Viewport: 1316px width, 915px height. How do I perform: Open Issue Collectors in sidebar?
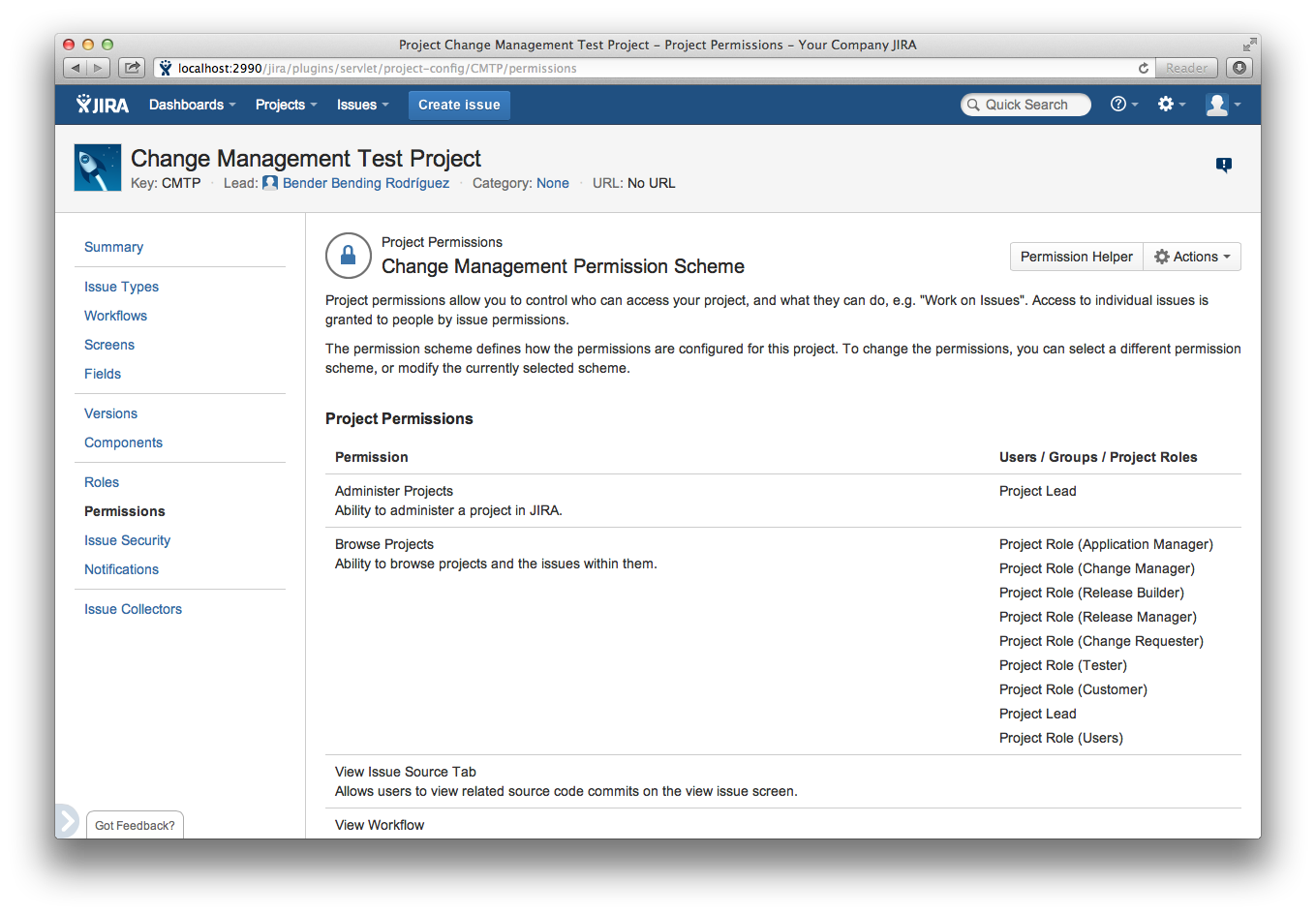(133, 609)
